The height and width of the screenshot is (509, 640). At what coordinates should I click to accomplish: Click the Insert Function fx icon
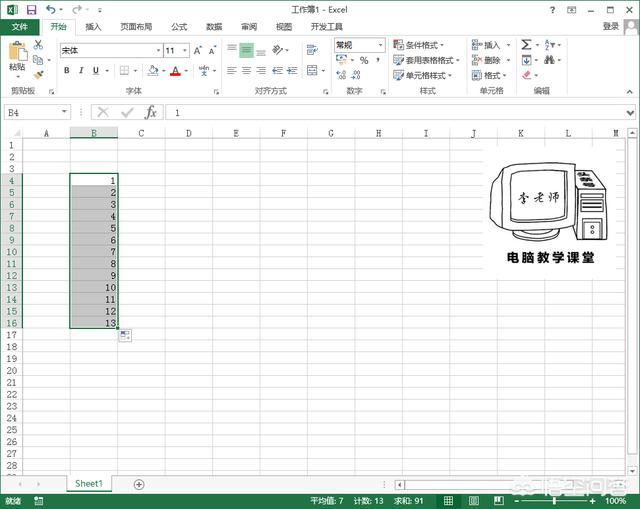150,113
